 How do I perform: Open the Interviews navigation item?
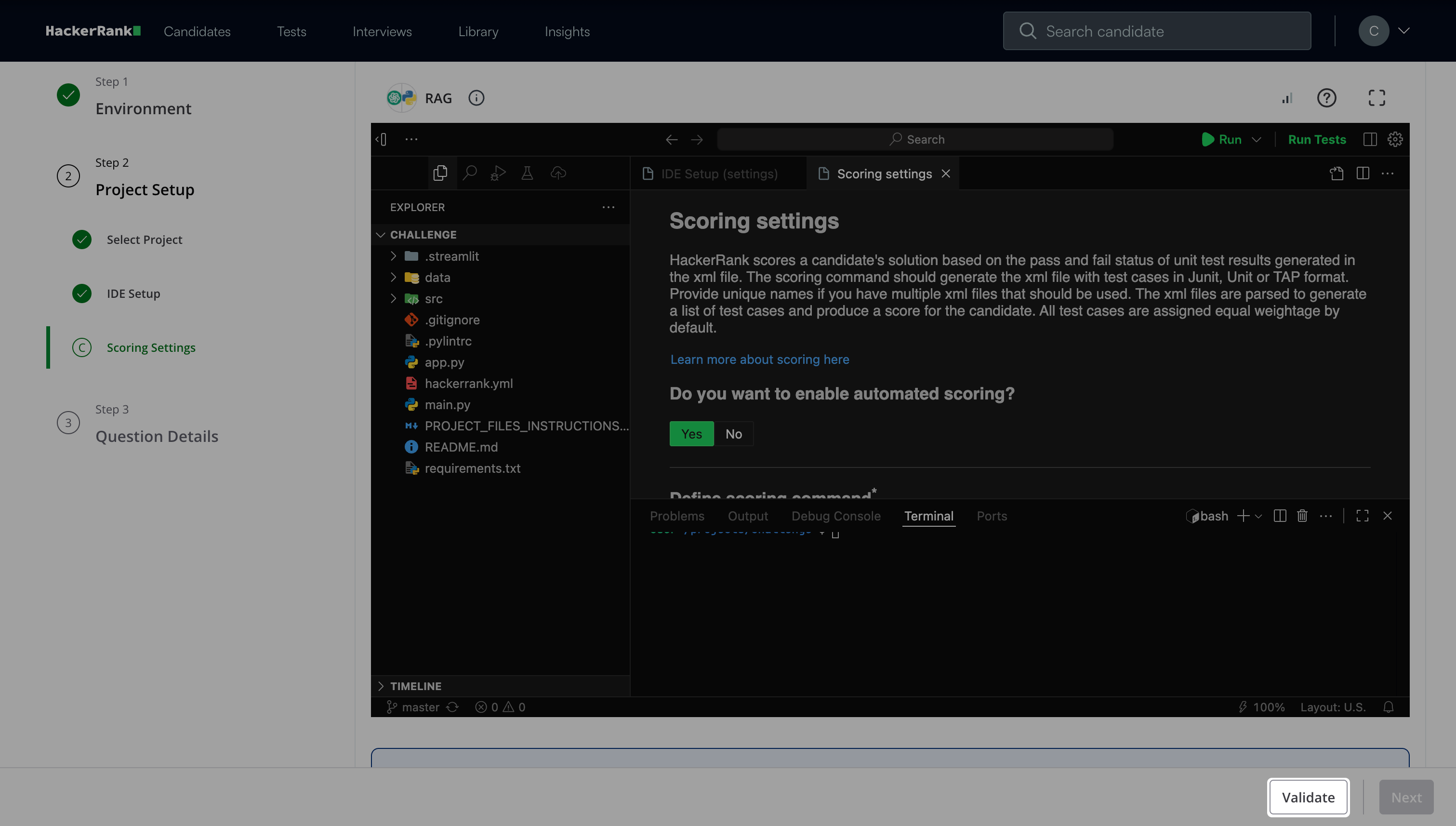coord(382,31)
